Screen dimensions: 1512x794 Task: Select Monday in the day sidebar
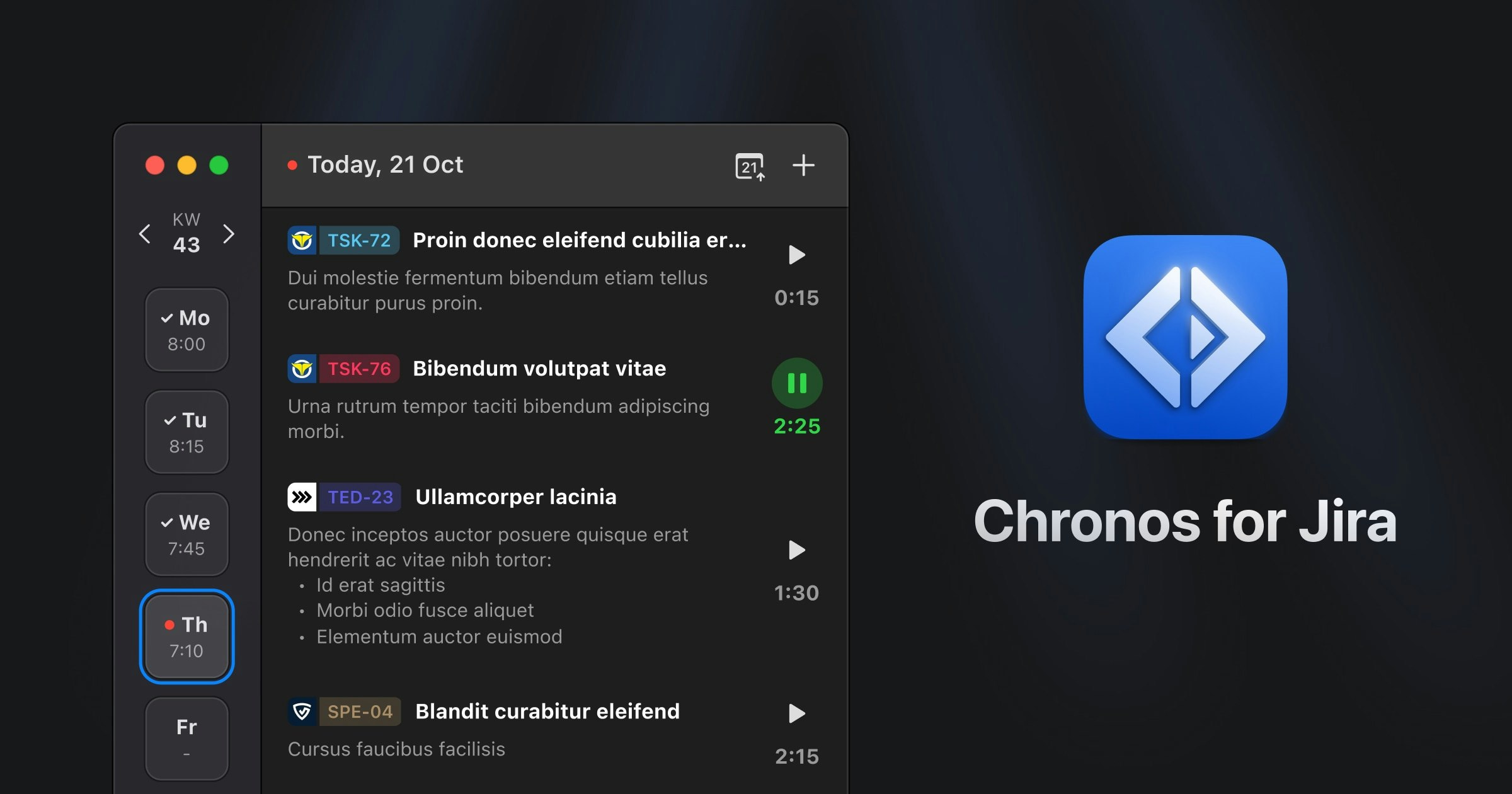coord(186,330)
